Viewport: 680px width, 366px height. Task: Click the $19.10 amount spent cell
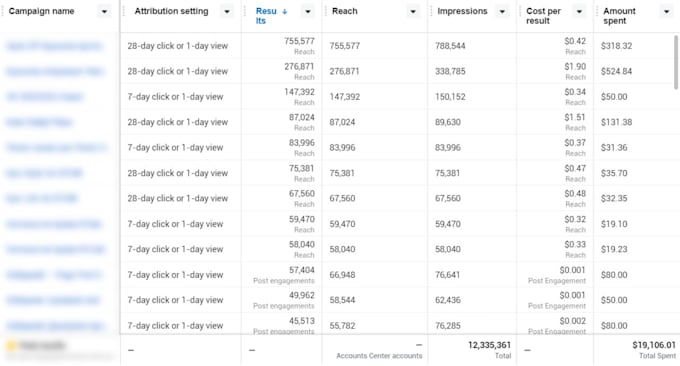(x=614, y=224)
